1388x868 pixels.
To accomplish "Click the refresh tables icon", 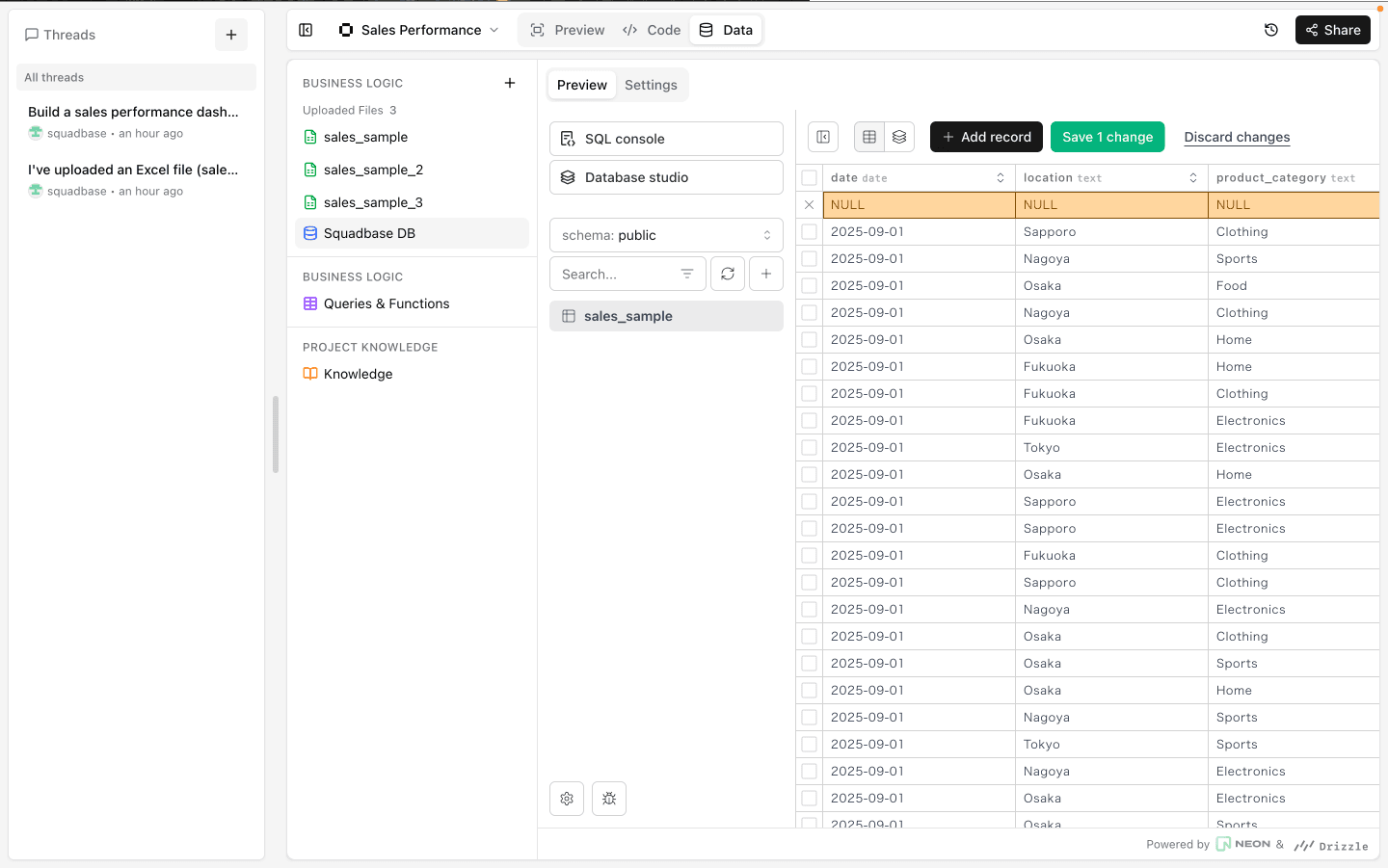I will (728, 274).
